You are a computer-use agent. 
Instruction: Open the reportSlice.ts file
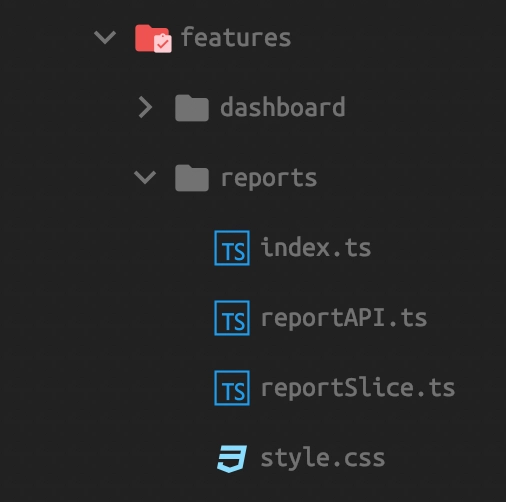358,389
